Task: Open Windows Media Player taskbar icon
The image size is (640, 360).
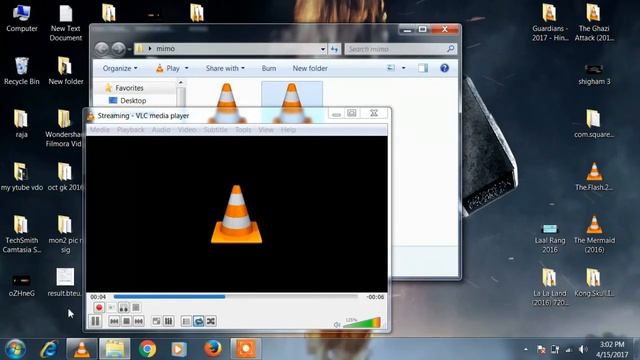Action: [x=179, y=349]
